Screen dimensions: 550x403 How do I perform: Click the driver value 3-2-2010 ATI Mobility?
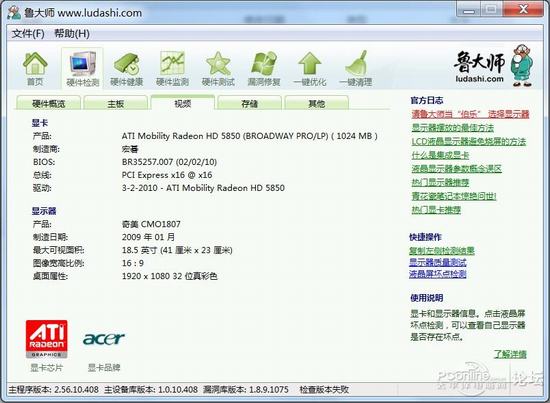point(203,188)
